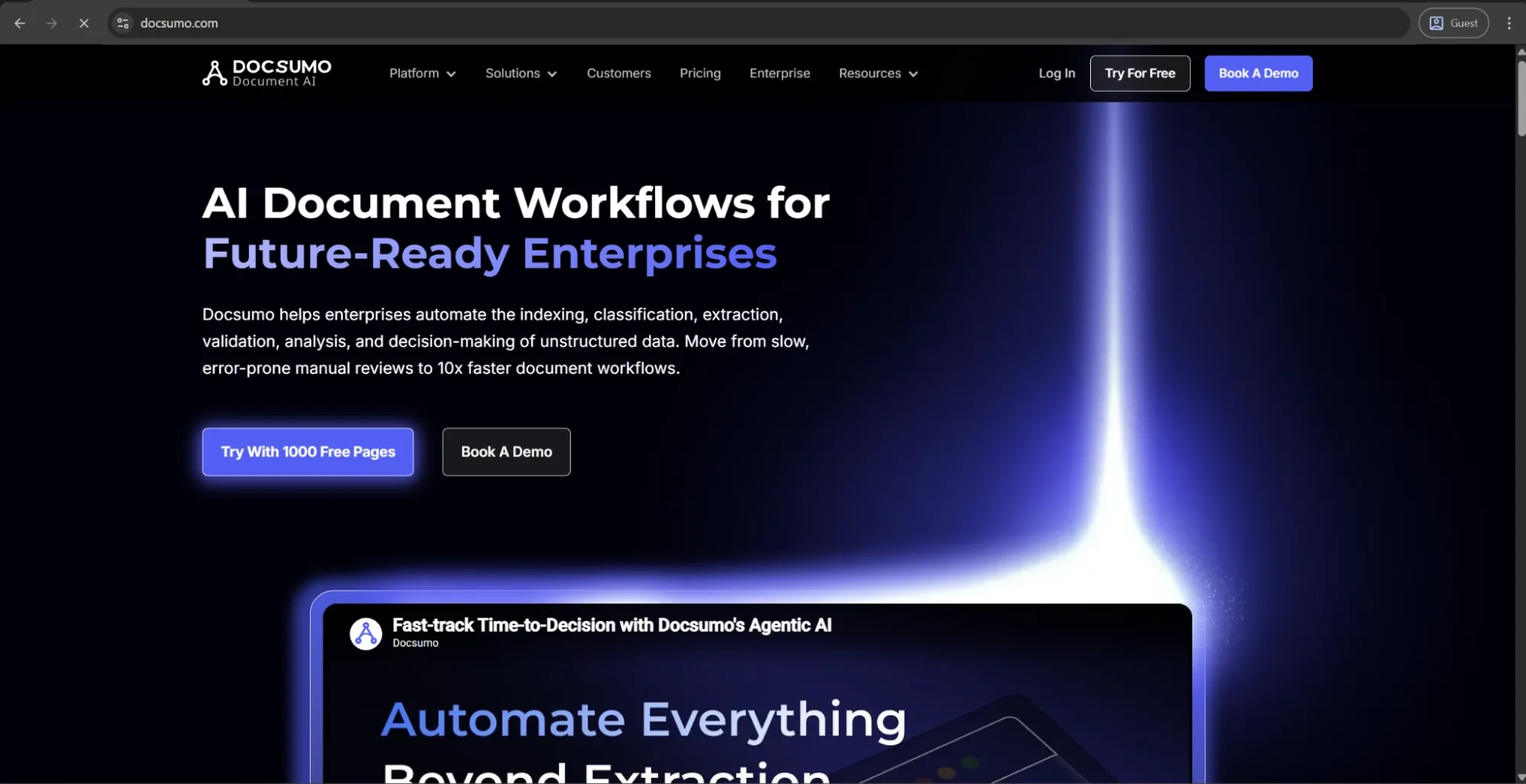This screenshot has width=1526, height=784.
Task: Stop loading the page
Action: tap(84, 23)
